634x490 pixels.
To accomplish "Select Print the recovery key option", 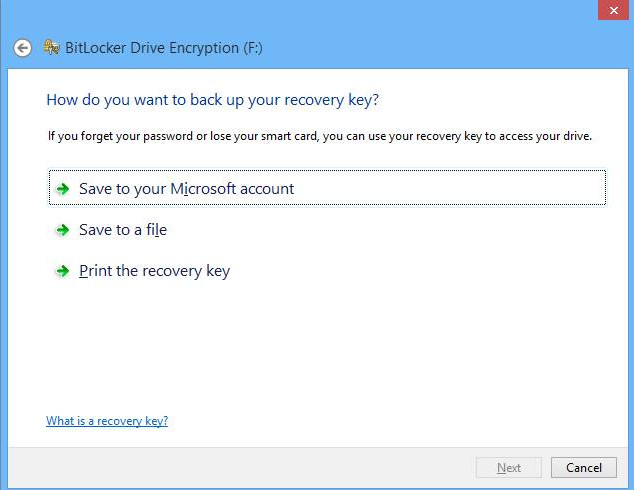I will coord(154,271).
